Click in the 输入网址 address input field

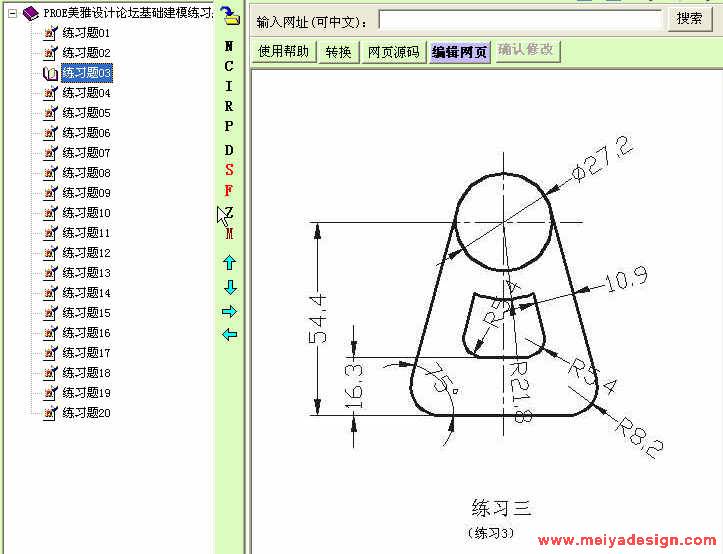(520, 20)
